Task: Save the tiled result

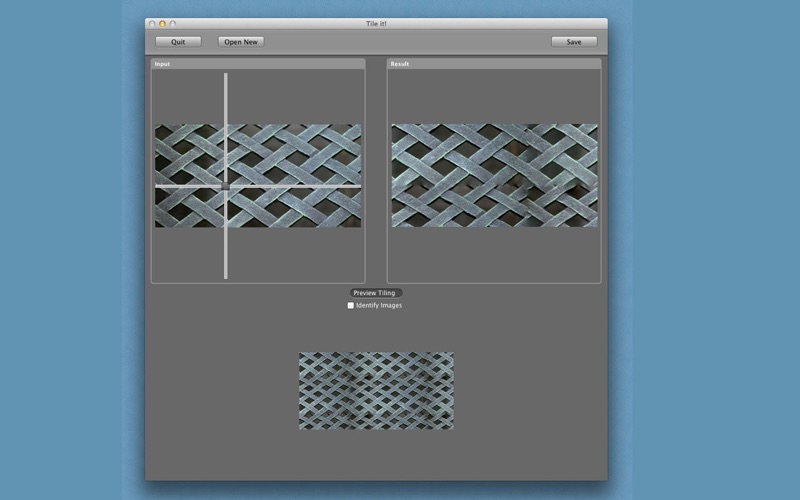Action: click(x=574, y=42)
